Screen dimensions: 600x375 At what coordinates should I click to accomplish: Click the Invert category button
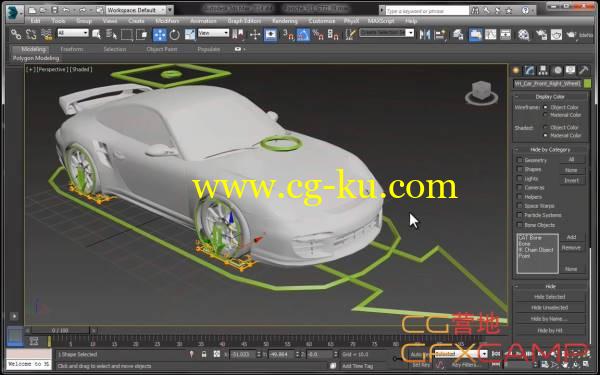tap(572, 181)
